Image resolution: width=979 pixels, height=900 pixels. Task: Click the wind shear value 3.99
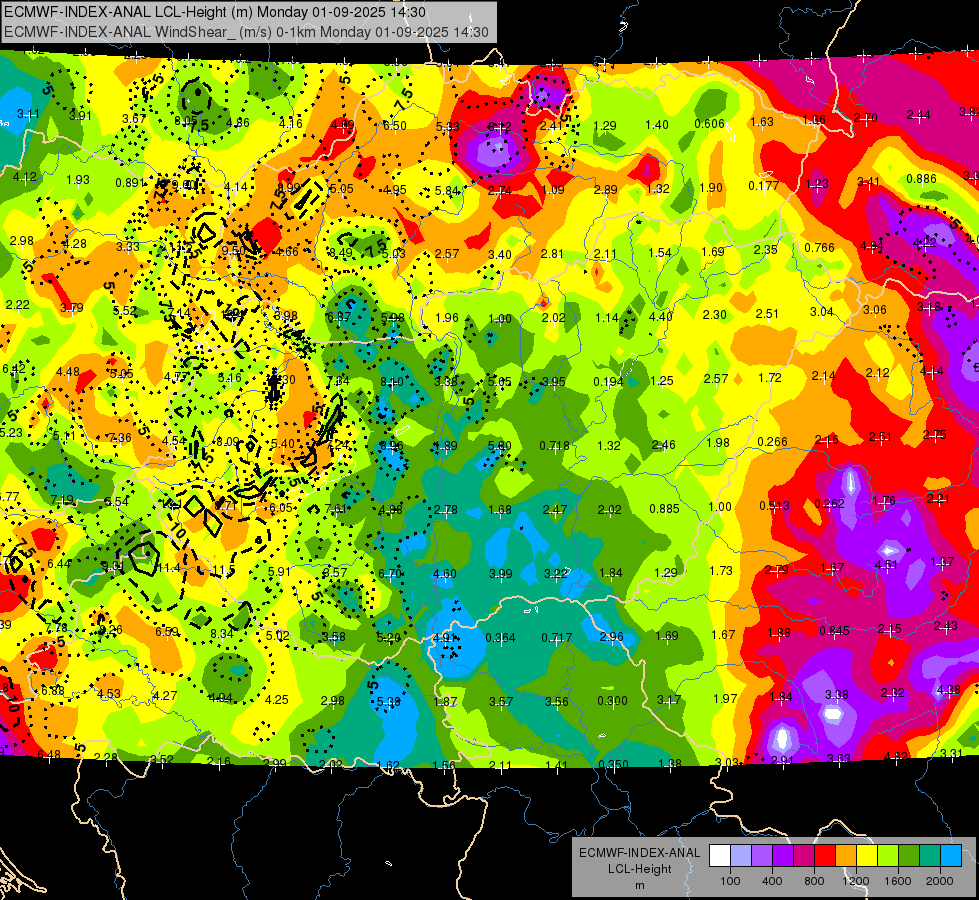[500, 573]
